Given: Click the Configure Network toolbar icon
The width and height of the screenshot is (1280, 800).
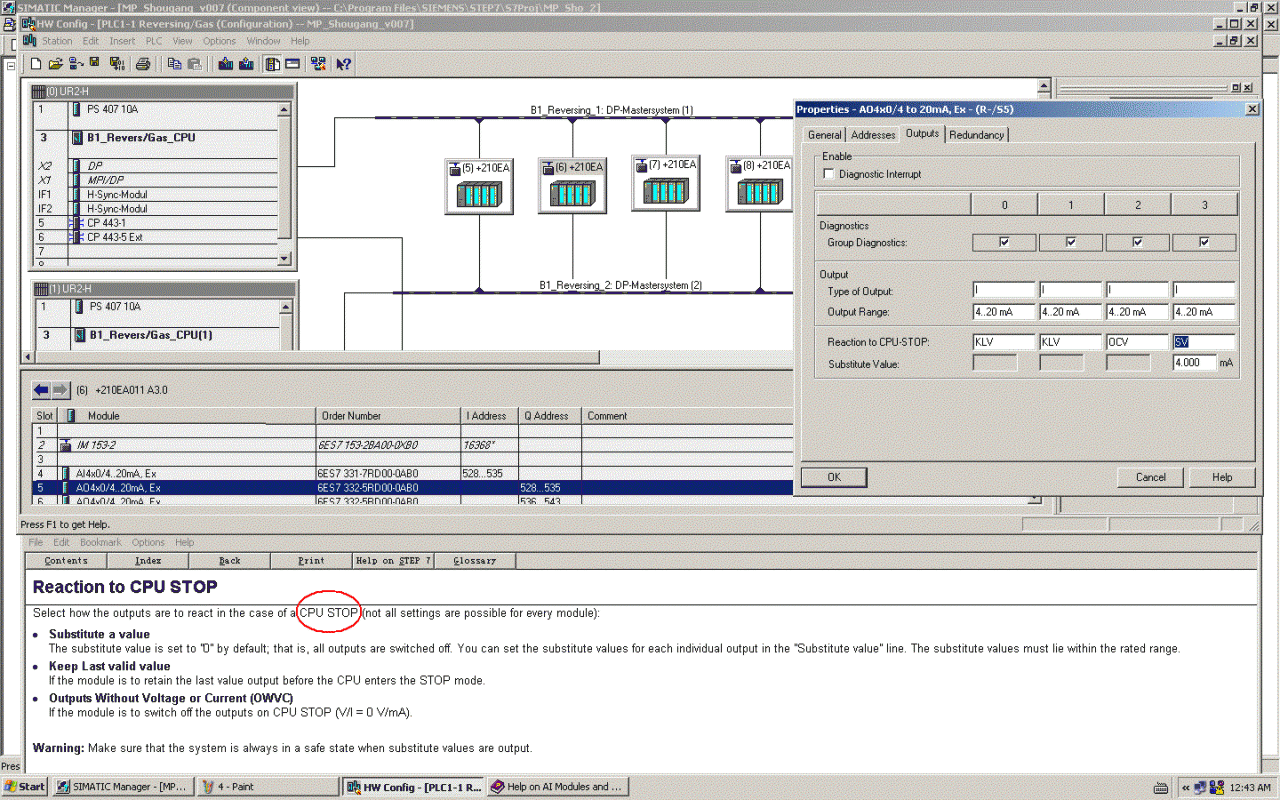Looking at the screenshot, I should point(319,64).
